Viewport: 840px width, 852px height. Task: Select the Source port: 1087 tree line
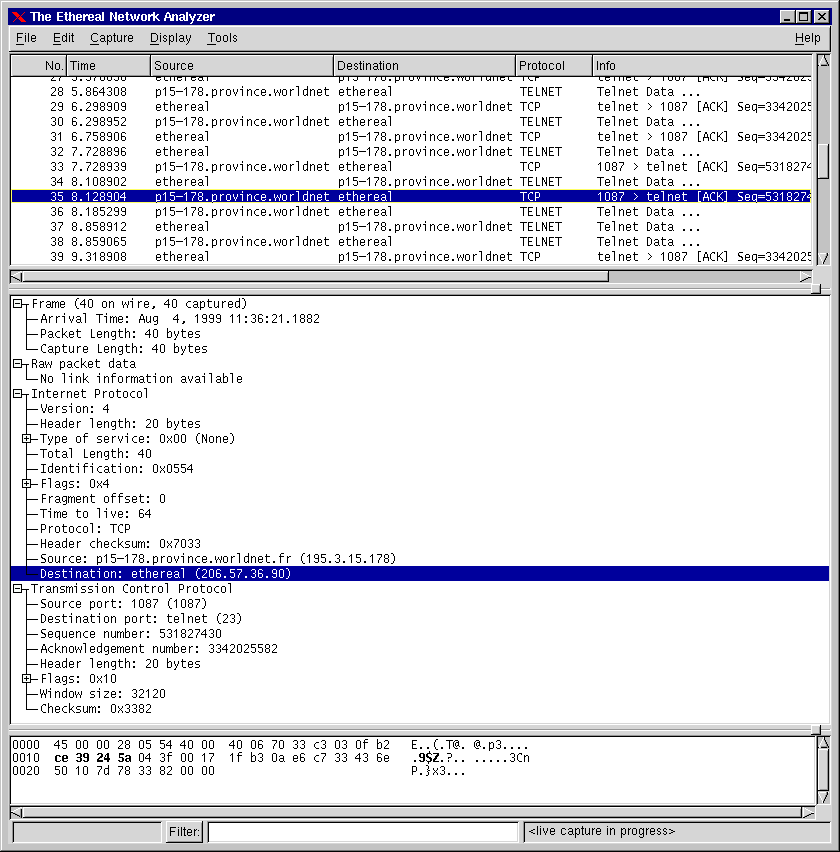coord(123,604)
